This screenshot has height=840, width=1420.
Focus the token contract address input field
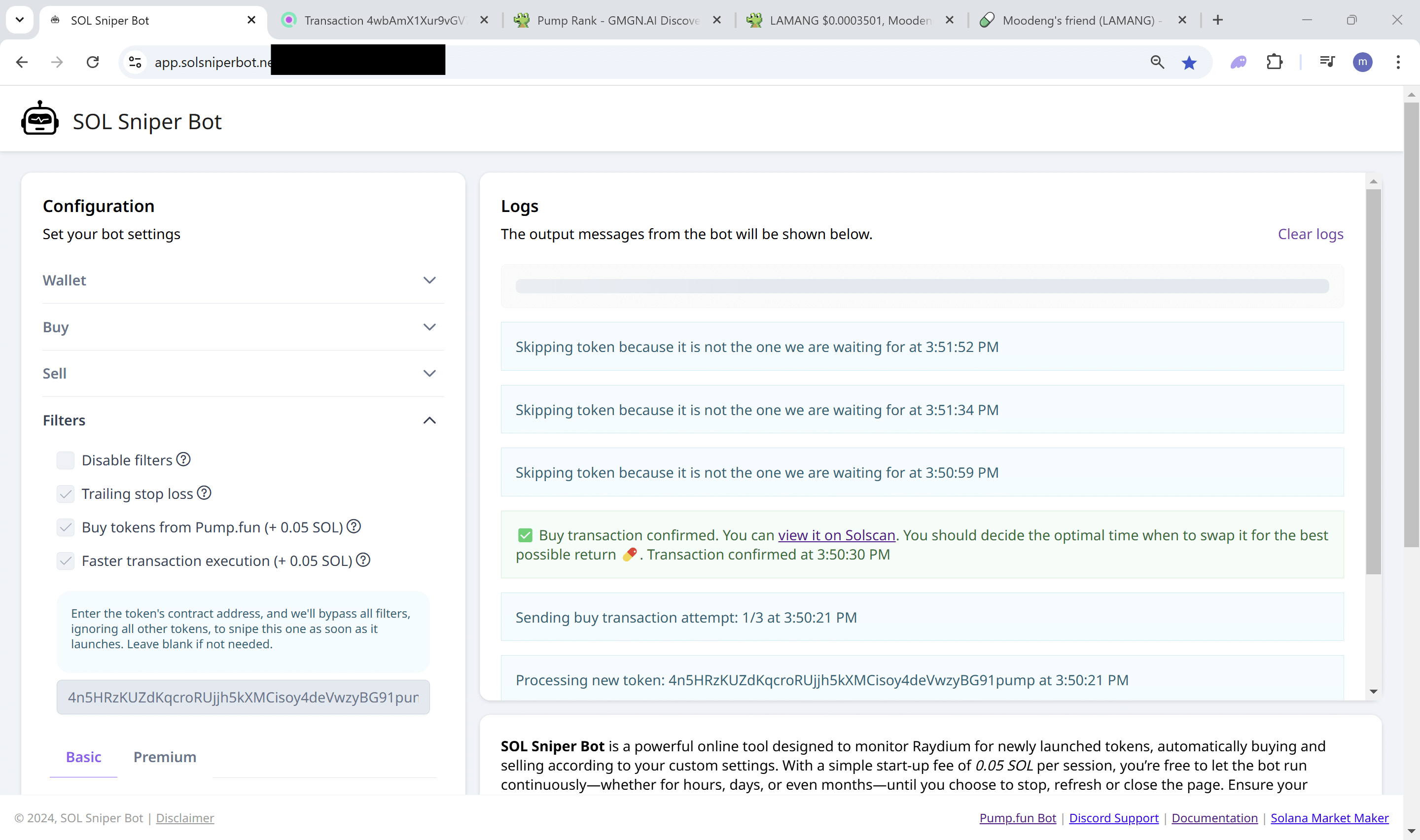coord(243,697)
